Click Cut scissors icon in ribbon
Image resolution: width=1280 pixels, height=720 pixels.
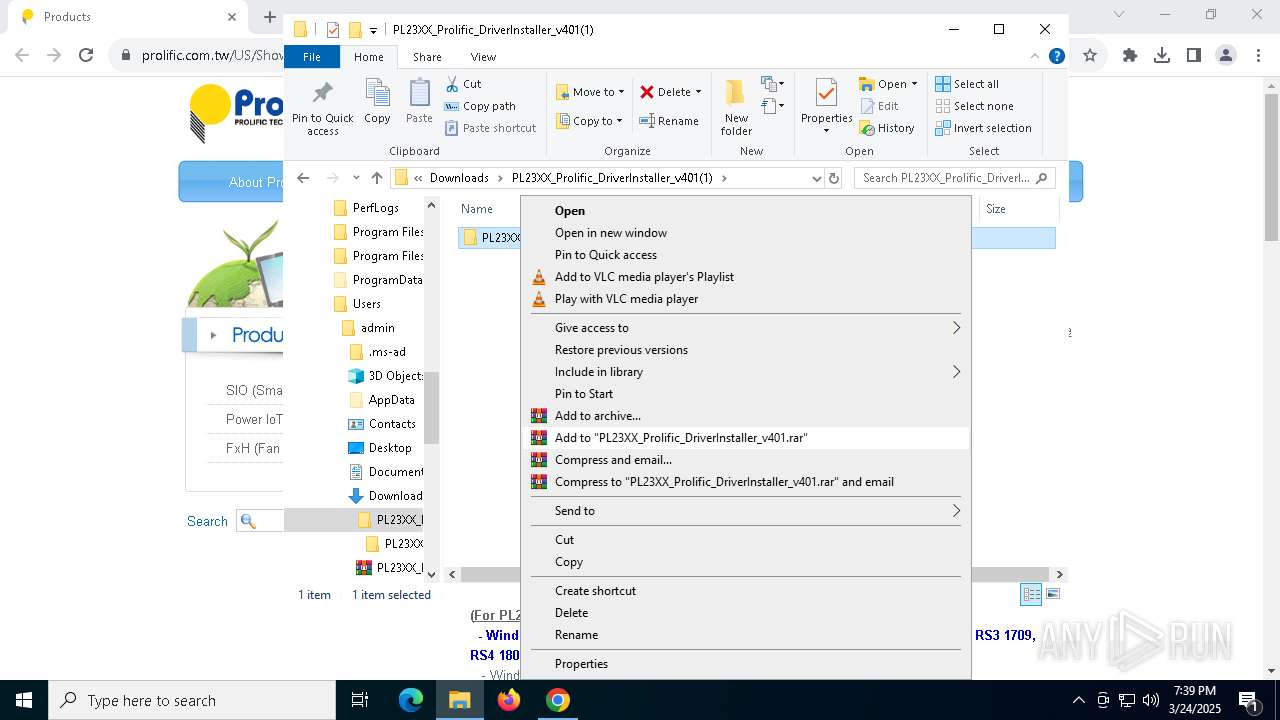click(x=464, y=84)
